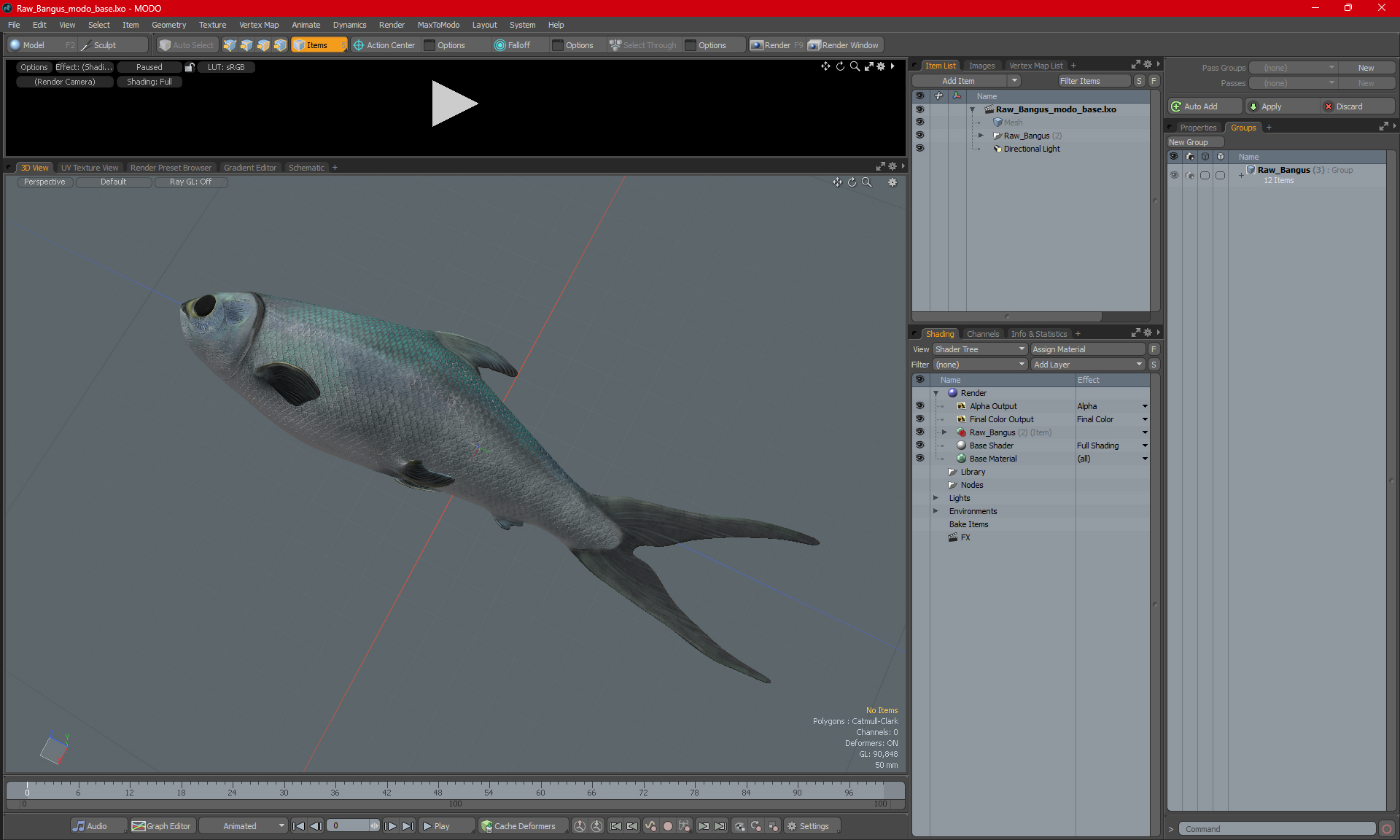Select the Falloff tool icon
Viewport: 1400px width, 840px height.
click(x=500, y=45)
